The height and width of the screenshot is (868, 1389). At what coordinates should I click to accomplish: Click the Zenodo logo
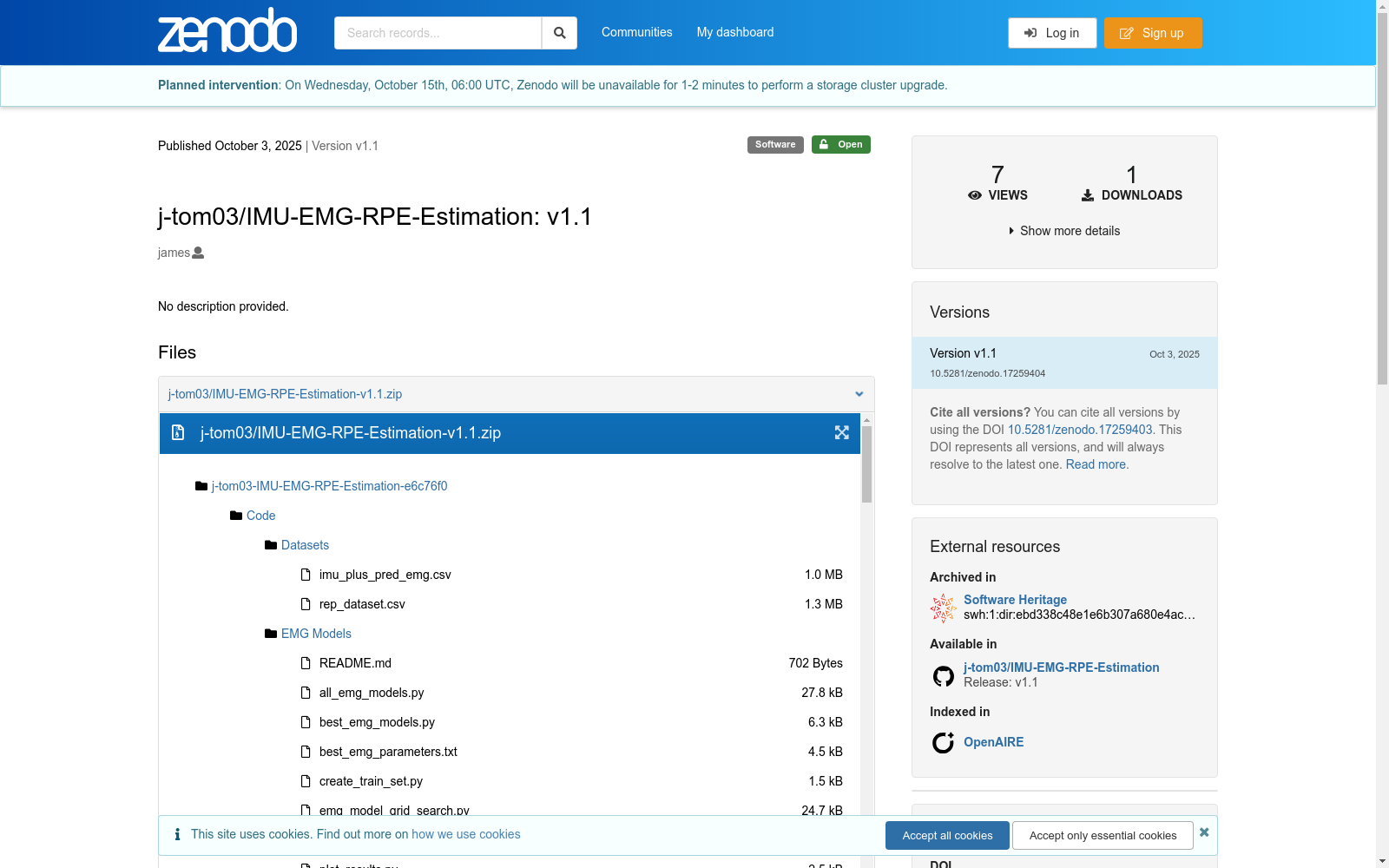coord(227,31)
